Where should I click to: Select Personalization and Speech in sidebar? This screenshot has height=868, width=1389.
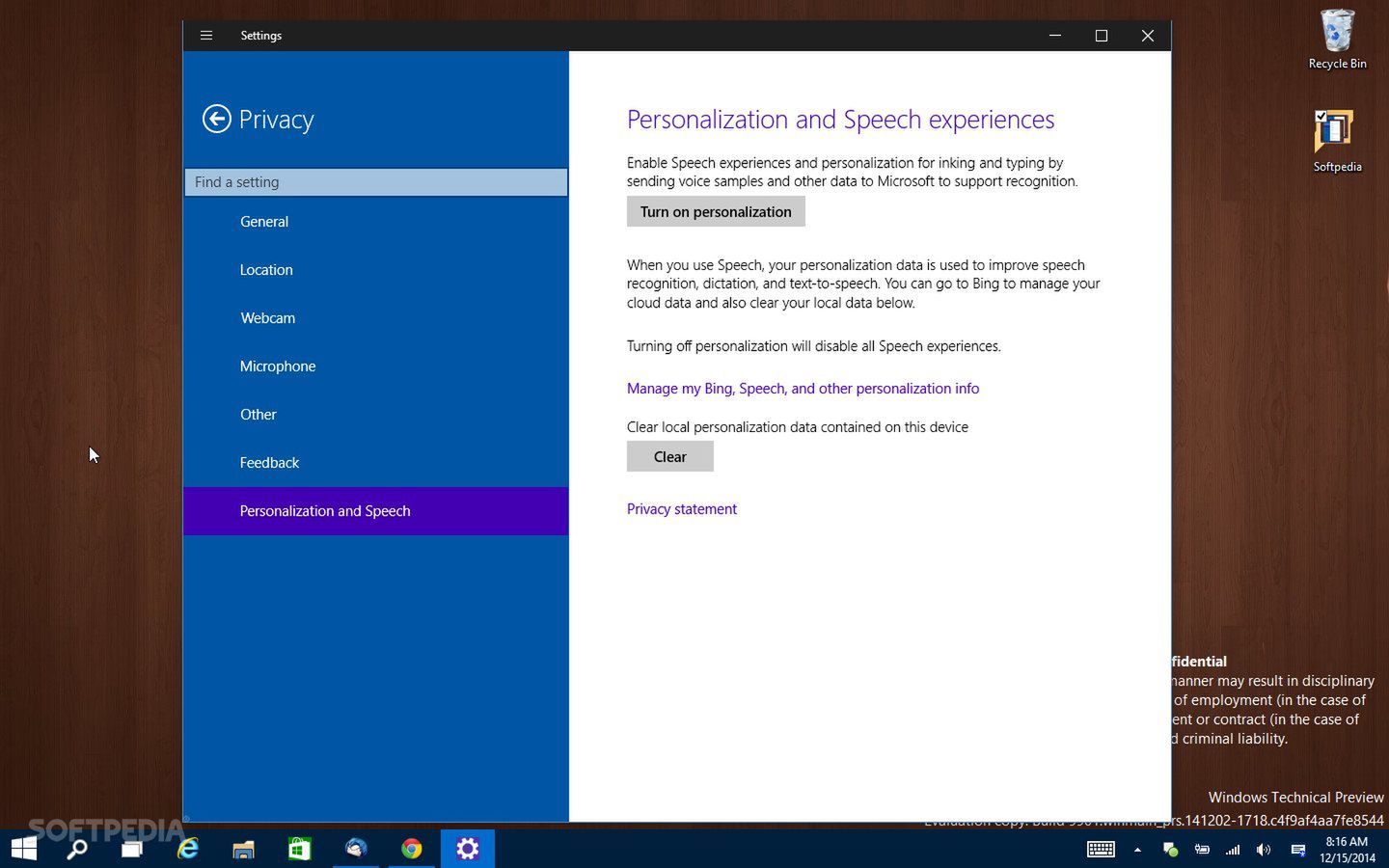click(x=376, y=511)
